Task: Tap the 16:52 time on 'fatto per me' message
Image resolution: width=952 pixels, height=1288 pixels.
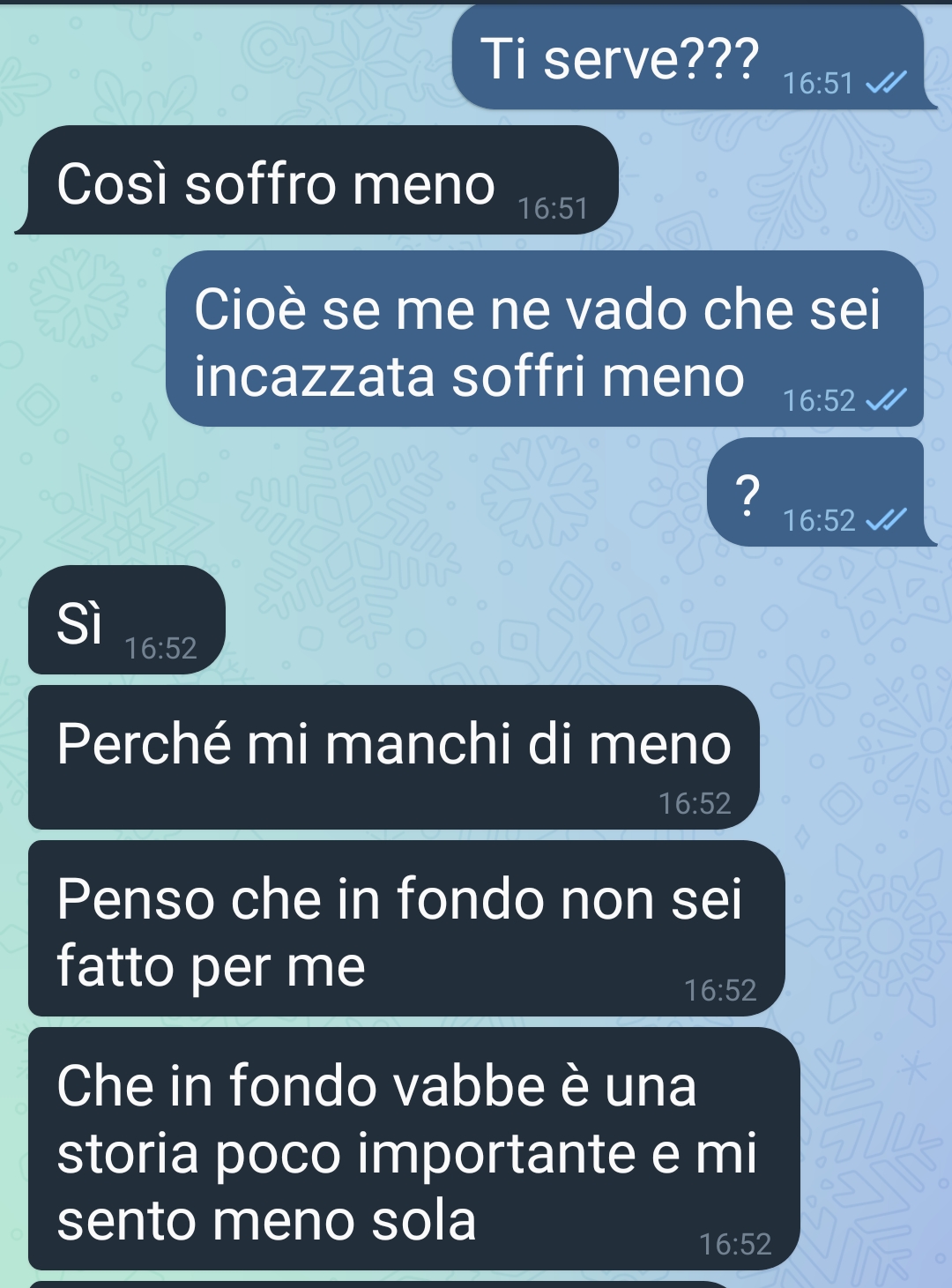Action: tap(720, 991)
